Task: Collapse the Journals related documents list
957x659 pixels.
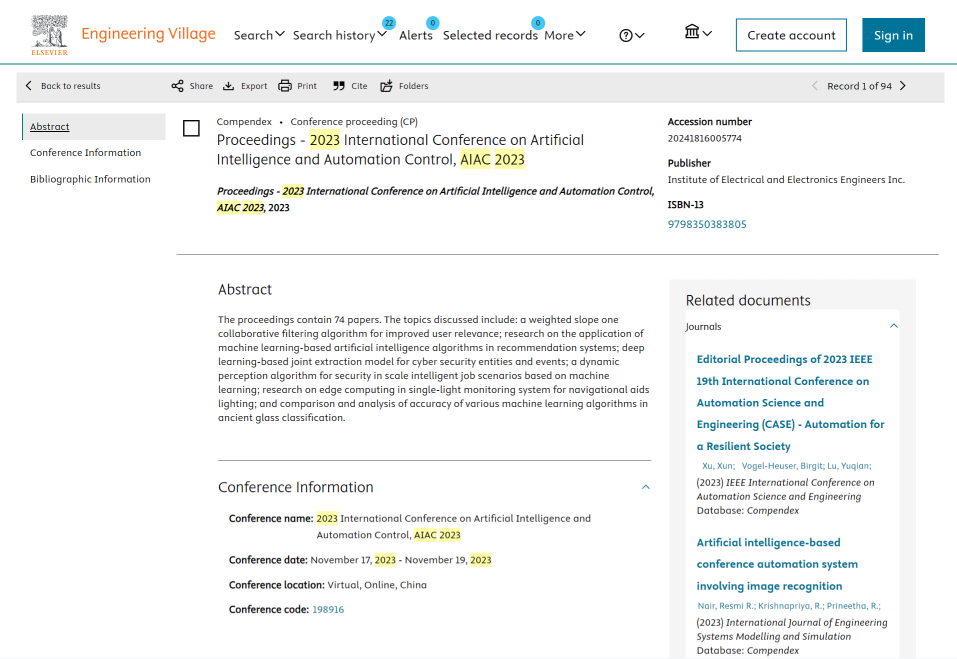Action: coord(894,326)
